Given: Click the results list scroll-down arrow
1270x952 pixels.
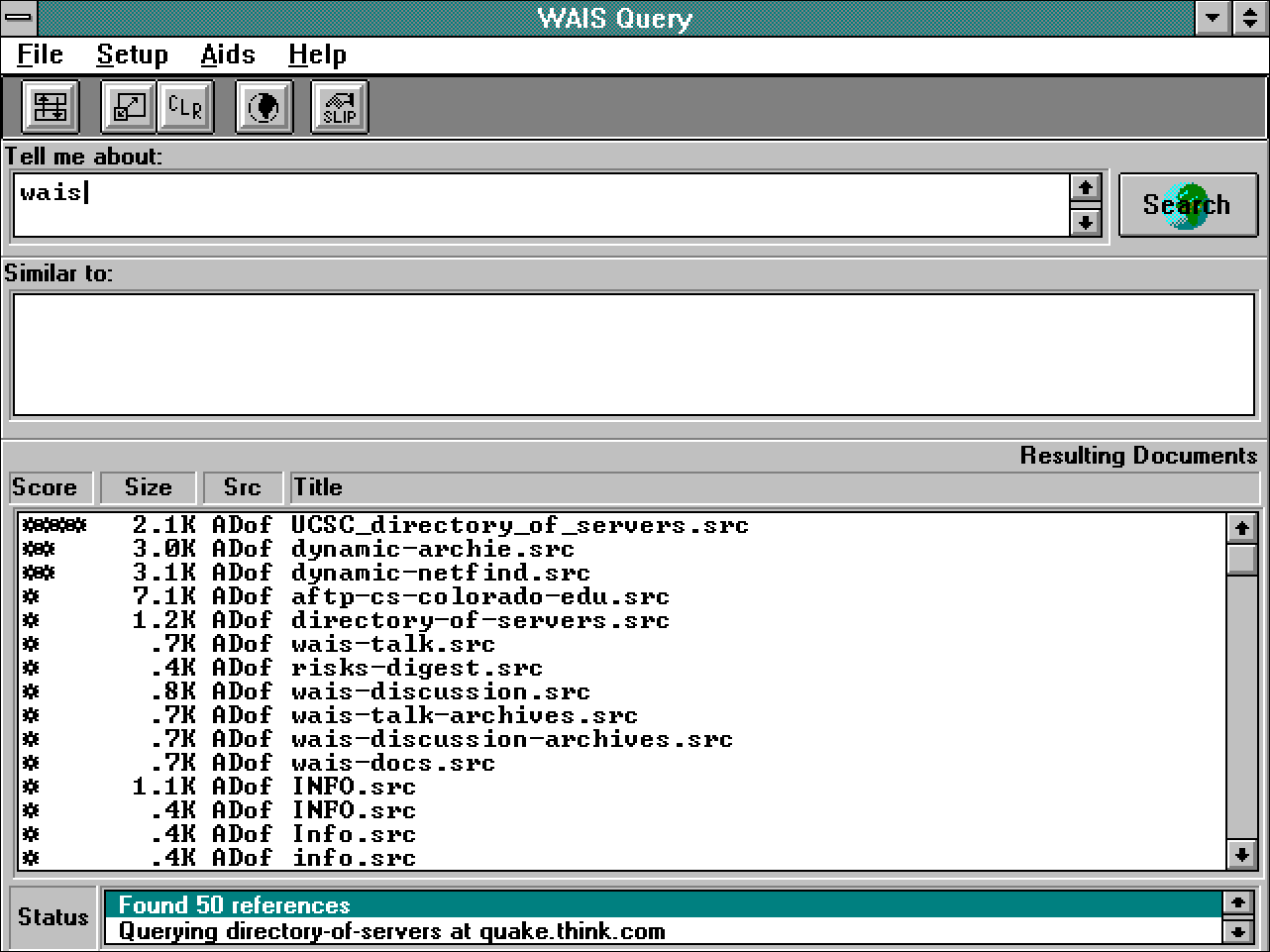Looking at the screenshot, I should pyautogui.click(x=1241, y=854).
